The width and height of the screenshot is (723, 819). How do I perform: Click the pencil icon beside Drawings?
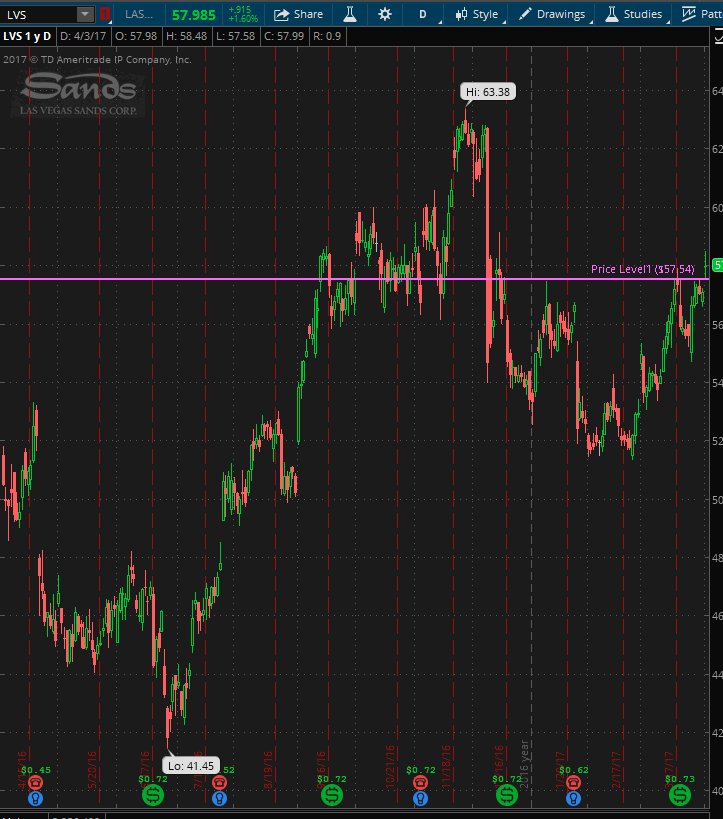point(525,14)
